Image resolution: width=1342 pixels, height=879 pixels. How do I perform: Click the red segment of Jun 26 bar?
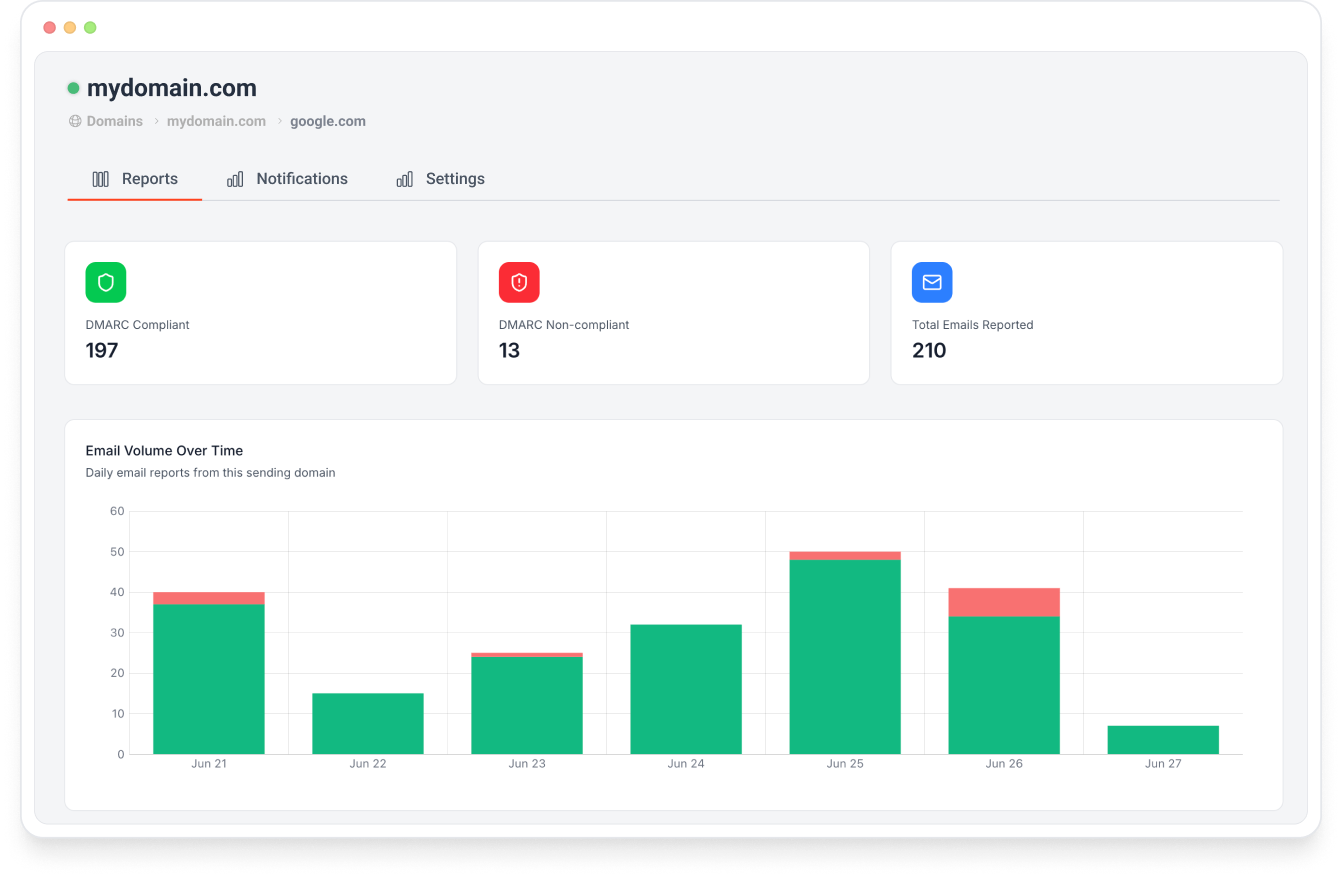(x=1004, y=602)
